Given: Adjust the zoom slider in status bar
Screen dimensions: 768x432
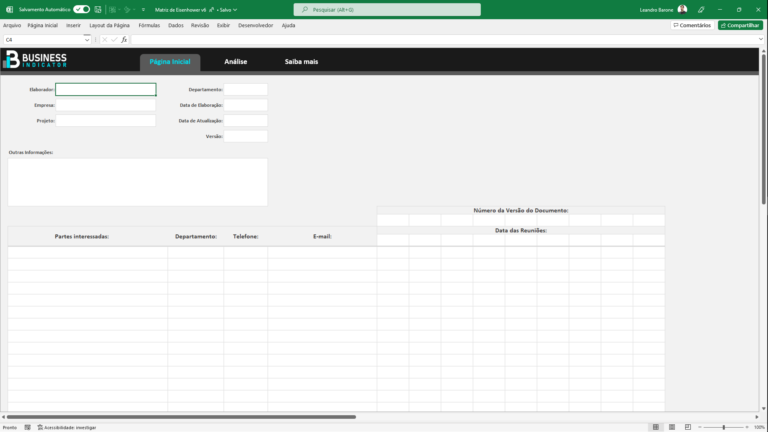Looking at the screenshot, I should (x=723, y=427).
